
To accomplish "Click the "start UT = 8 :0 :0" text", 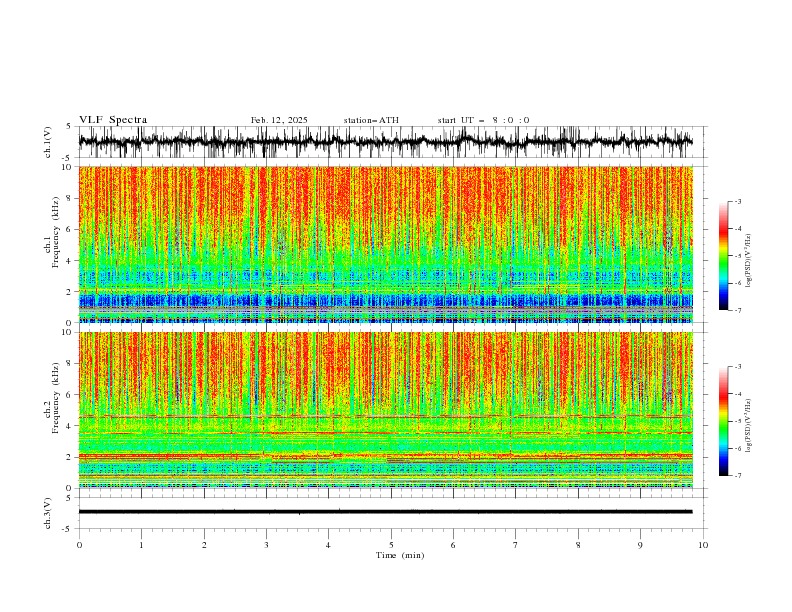I will (x=483, y=120).
